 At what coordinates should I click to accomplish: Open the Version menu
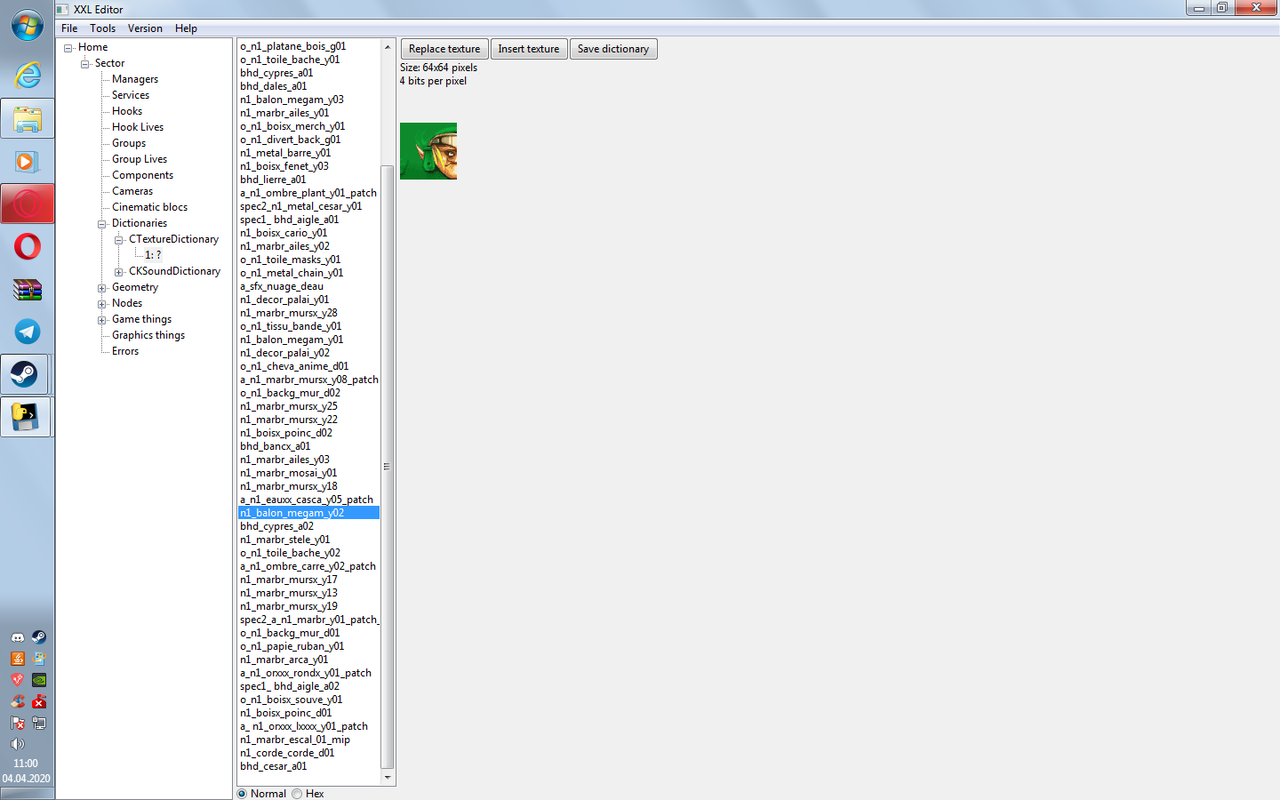(145, 28)
